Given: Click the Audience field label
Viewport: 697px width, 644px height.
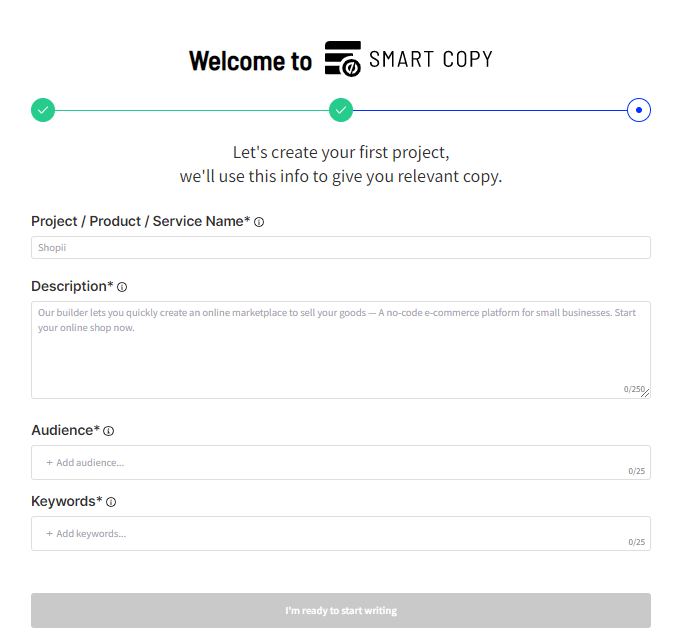Looking at the screenshot, I should tap(65, 430).
